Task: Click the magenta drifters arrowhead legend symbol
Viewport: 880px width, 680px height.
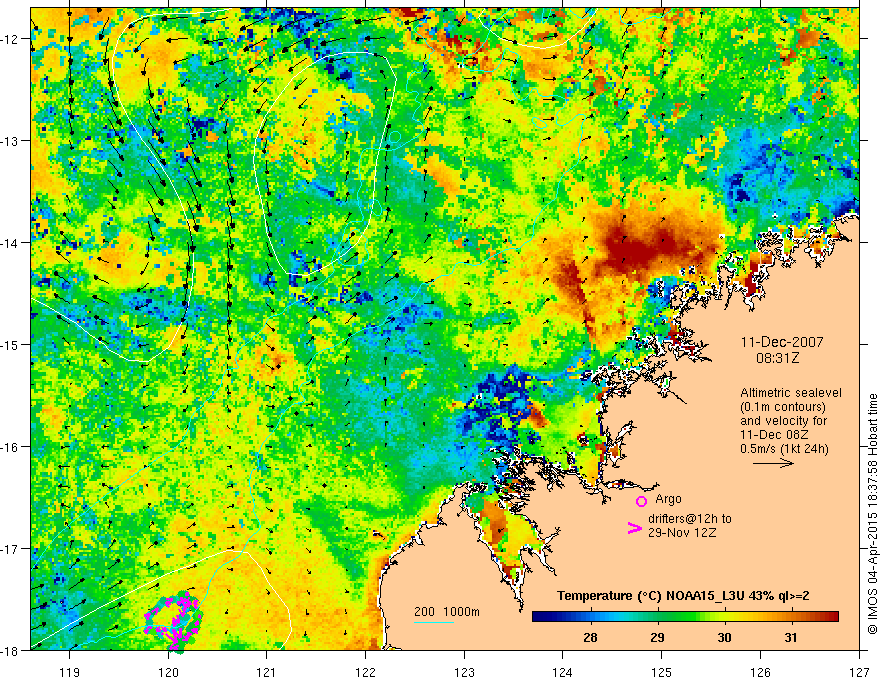Action: [634, 528]
